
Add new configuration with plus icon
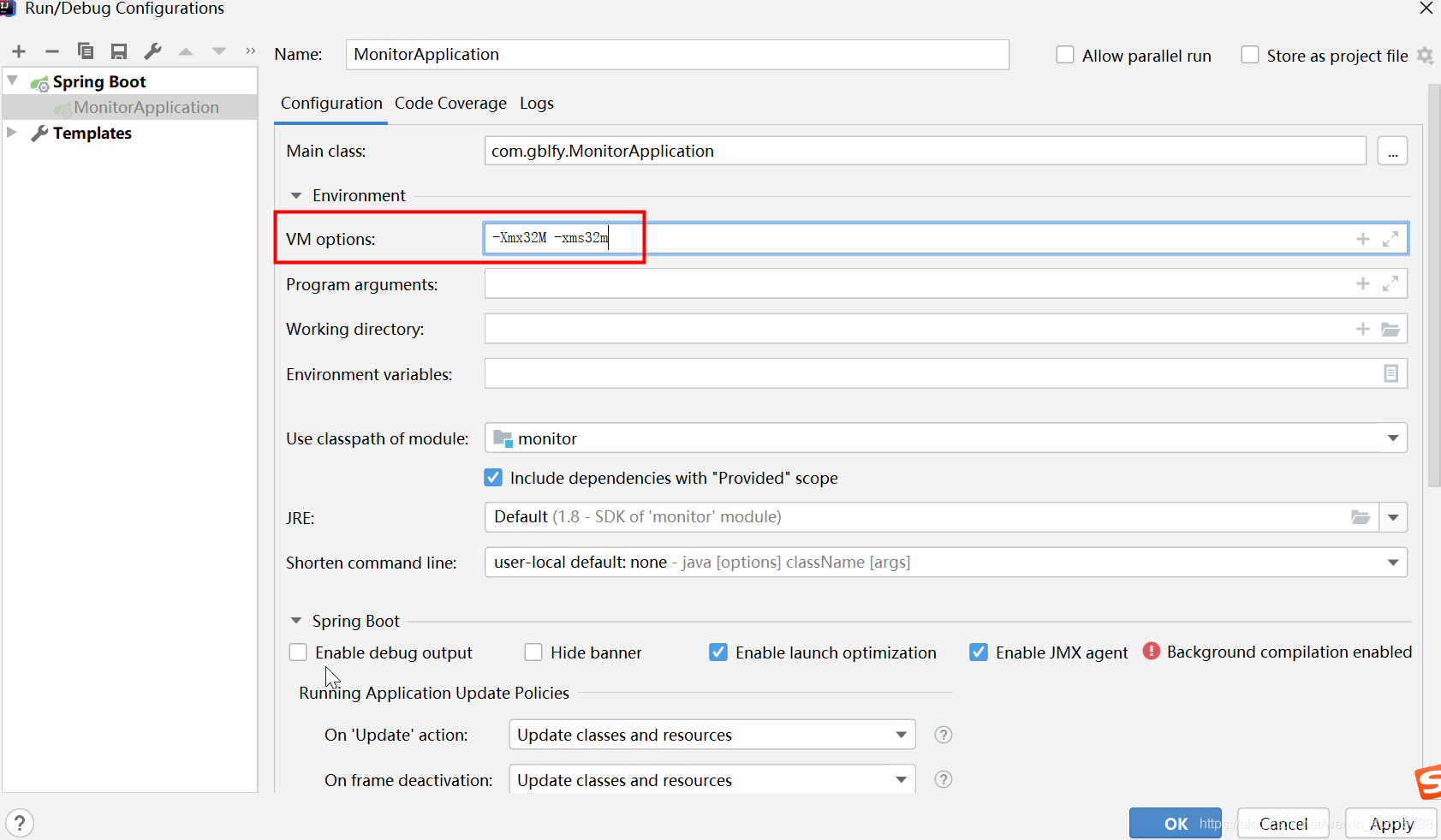[19, 51]
